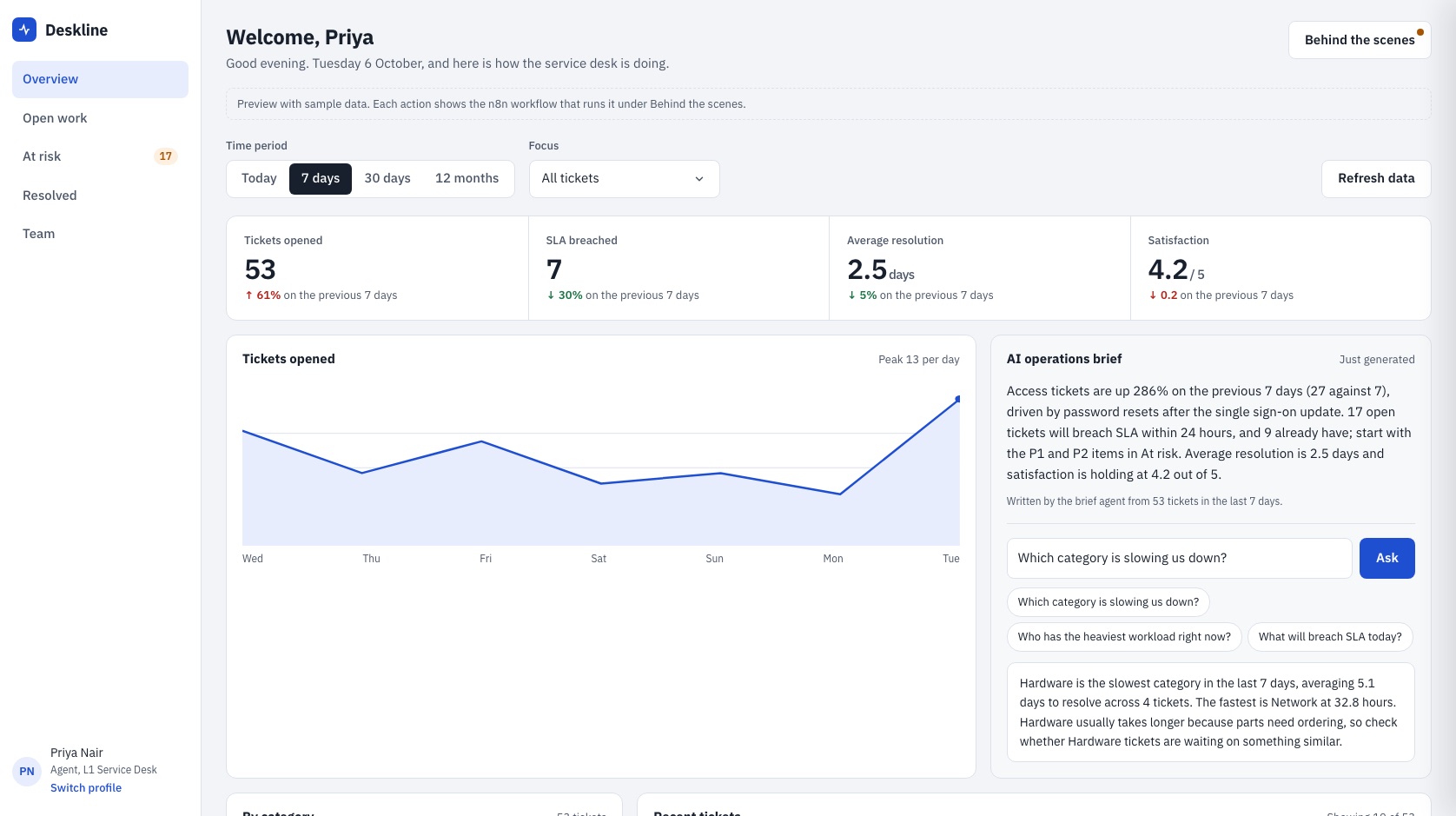Choose the 'Which category is slowing us down?' suggestion chip
The image size is (1456, 816).
point(1108,602)
